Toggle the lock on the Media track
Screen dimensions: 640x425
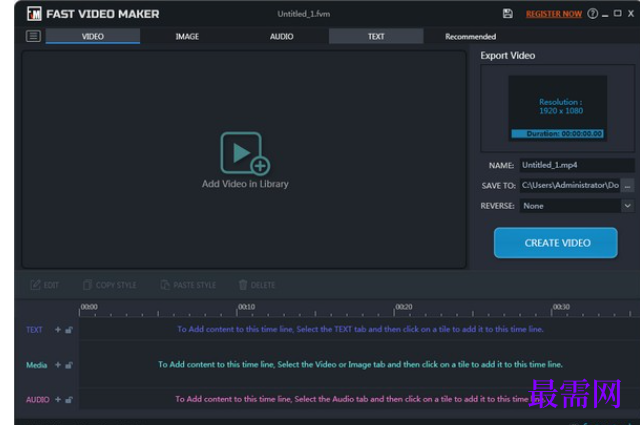coord(69,365)
